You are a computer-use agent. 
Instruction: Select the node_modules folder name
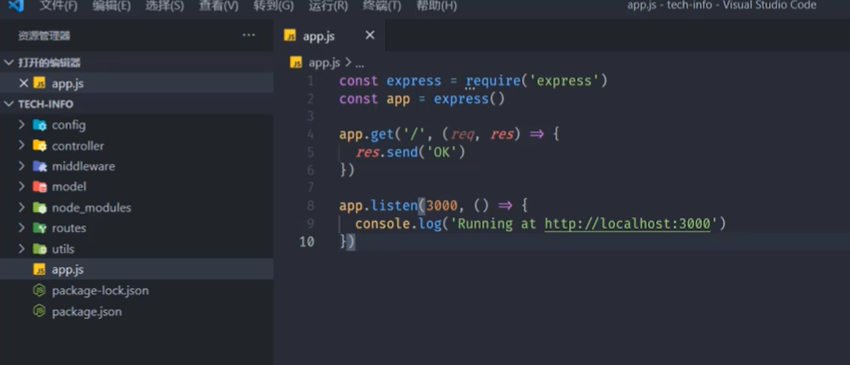92,208
